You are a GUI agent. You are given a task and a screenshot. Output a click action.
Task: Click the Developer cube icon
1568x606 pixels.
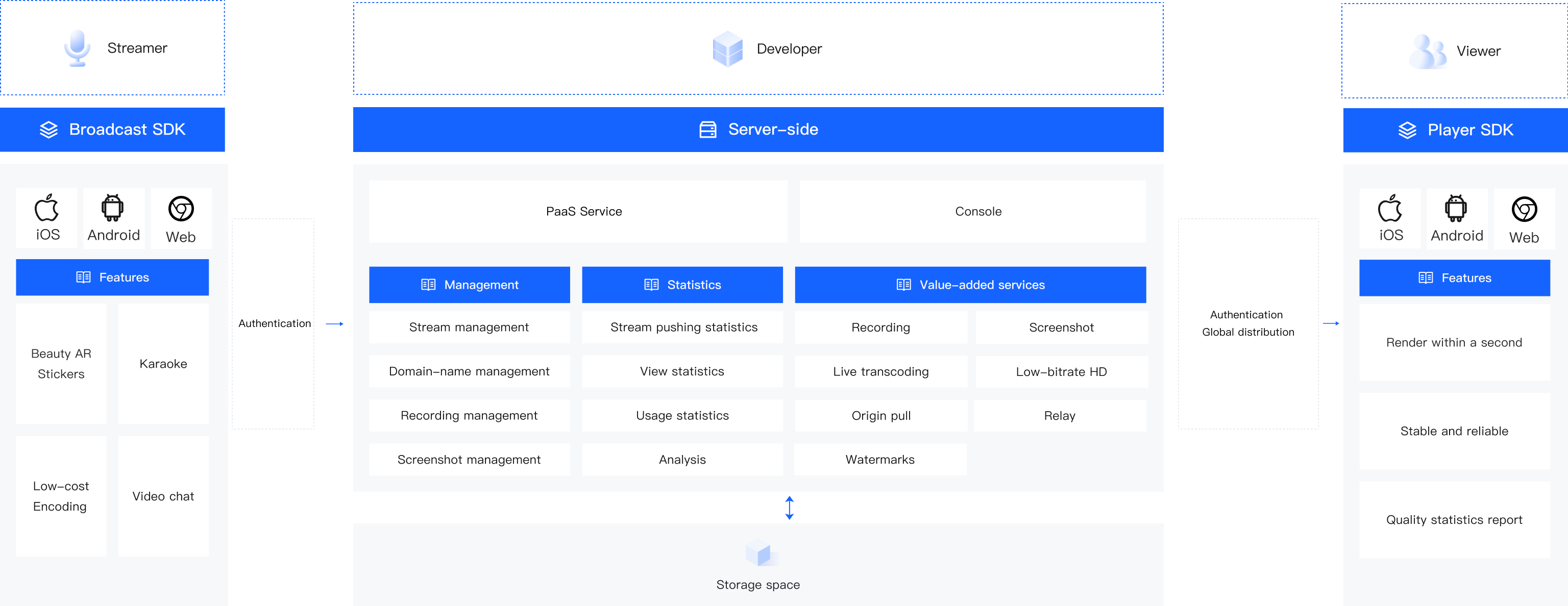[727, 48]
